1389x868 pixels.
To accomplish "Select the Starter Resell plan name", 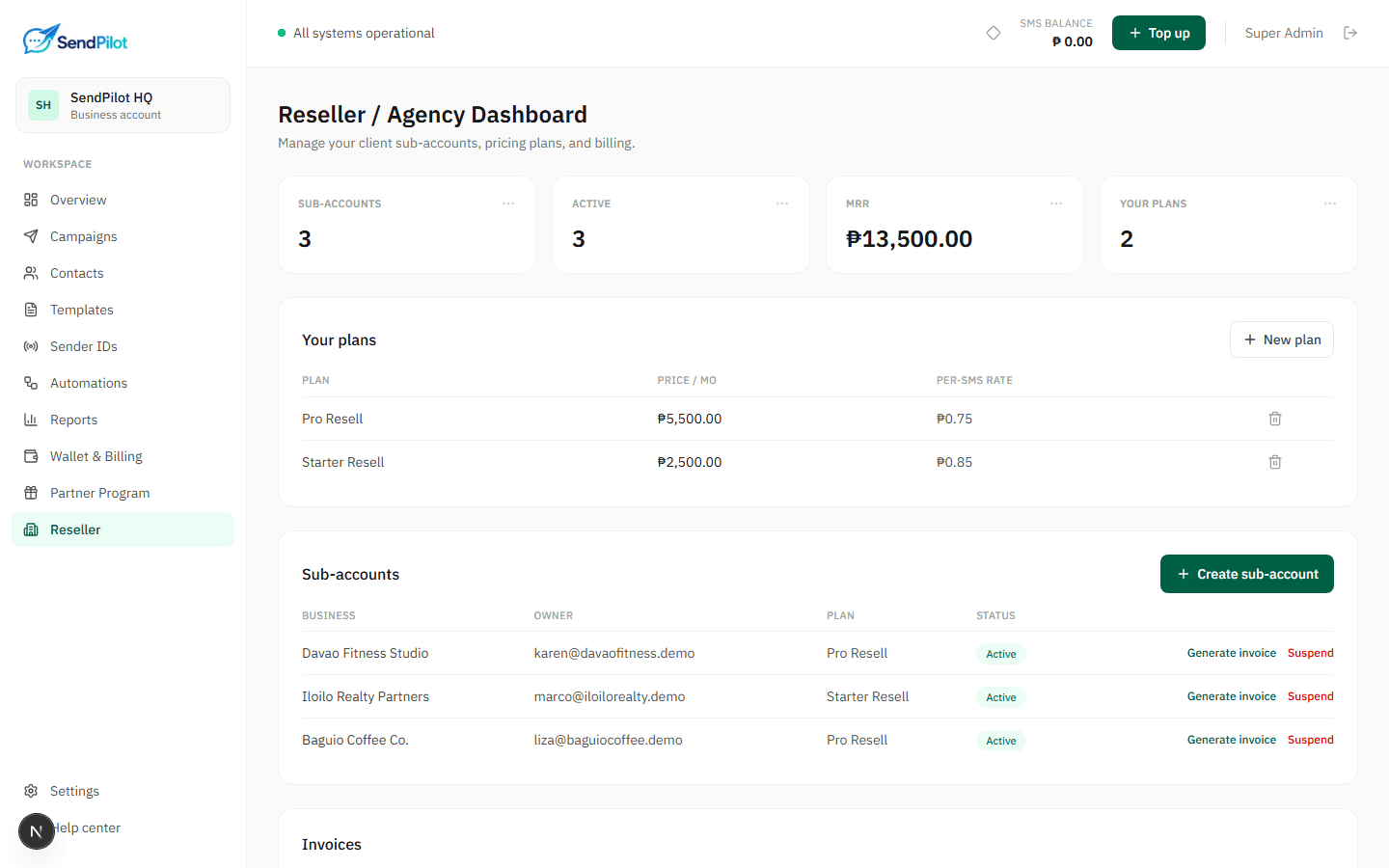I will 343,462.
